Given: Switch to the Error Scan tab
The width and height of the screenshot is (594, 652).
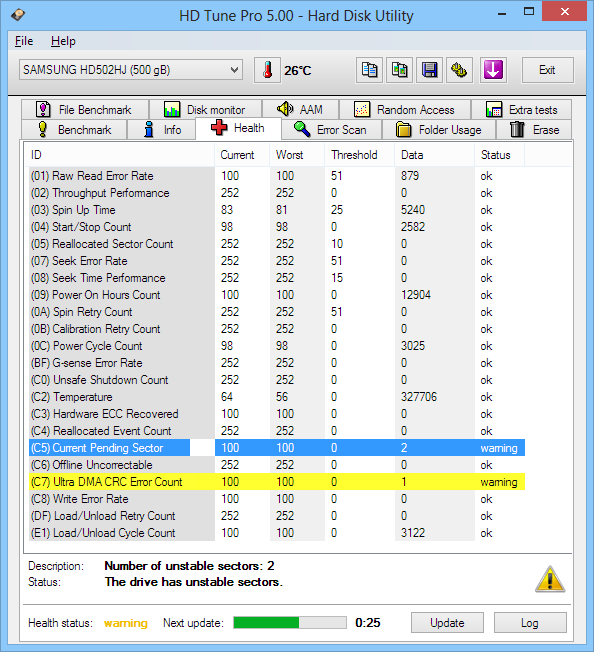Looking at the screenshot, I should click(x=331, y=130).
